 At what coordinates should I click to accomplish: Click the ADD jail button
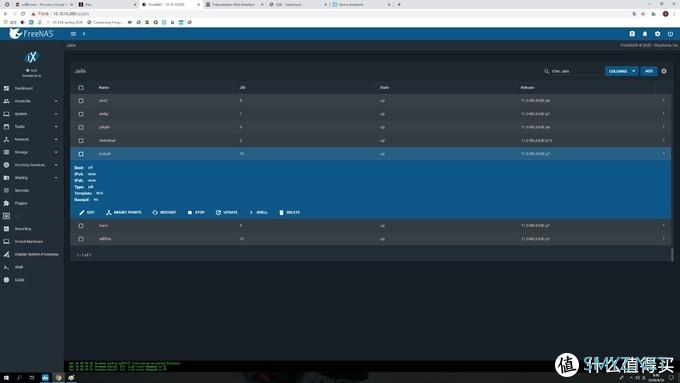649,71
